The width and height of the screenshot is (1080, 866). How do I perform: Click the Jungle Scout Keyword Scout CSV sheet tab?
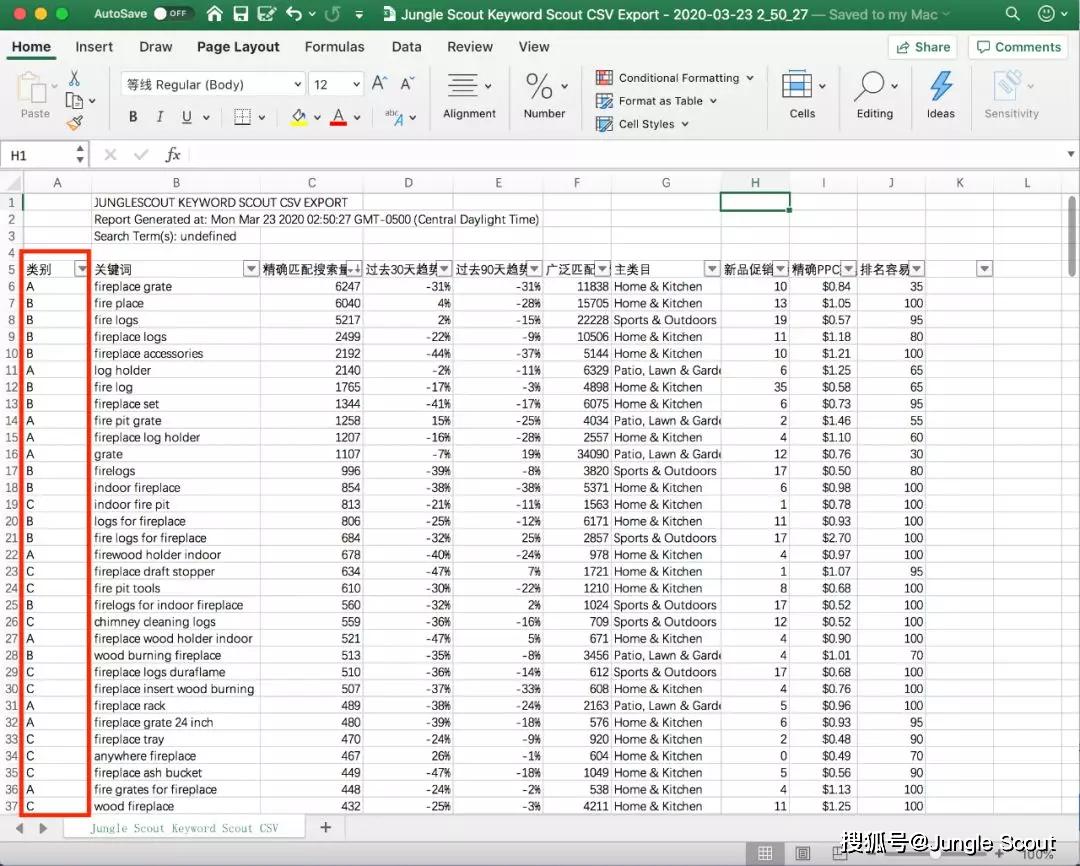[185, 828]
